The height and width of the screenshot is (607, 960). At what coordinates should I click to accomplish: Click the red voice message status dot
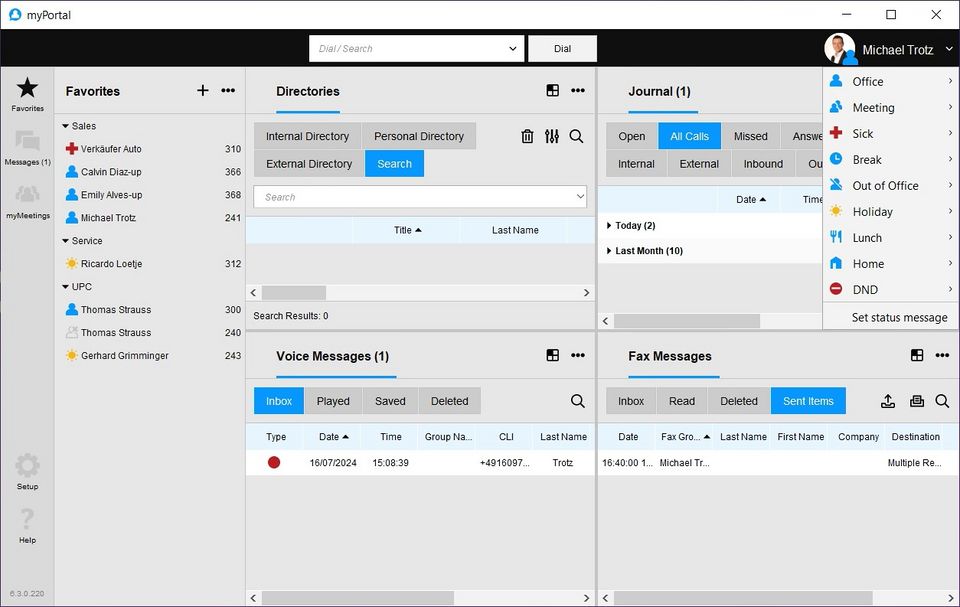coord(274,462)
